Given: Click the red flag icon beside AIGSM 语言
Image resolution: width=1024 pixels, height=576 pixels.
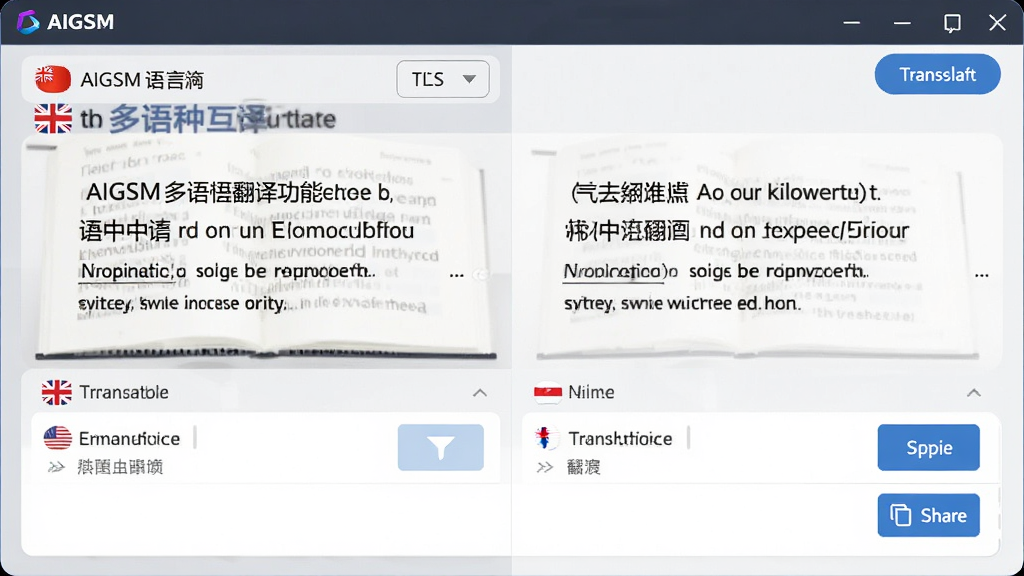Looking at the screenshot, I should tap(53, 79).
